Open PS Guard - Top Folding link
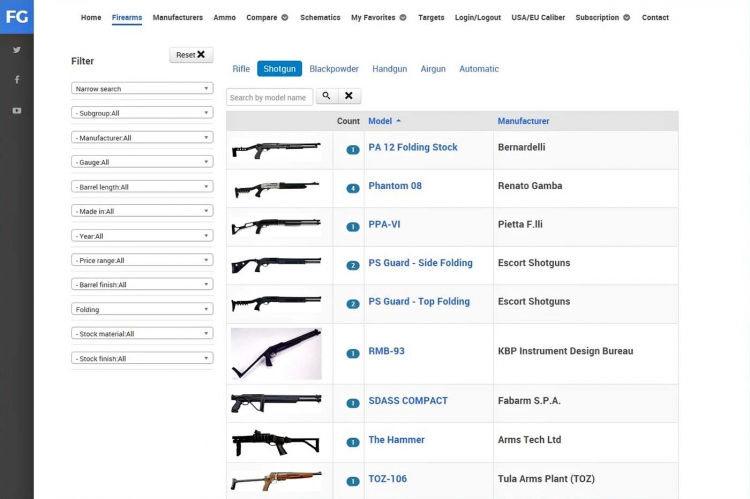Screen dimensions: 750x499 click(x=419, y=302)
